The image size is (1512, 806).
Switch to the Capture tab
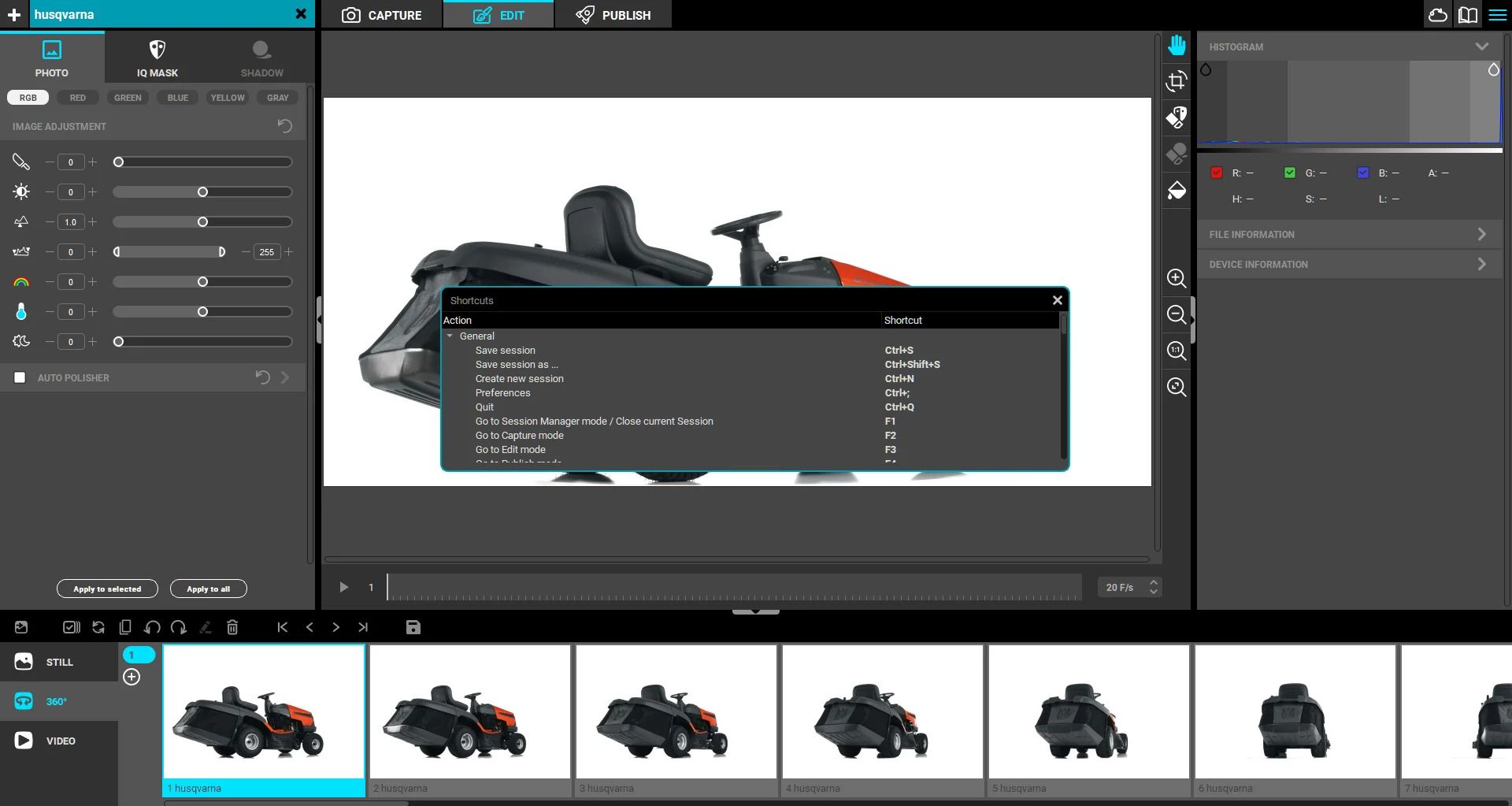(x=382, y=15)
